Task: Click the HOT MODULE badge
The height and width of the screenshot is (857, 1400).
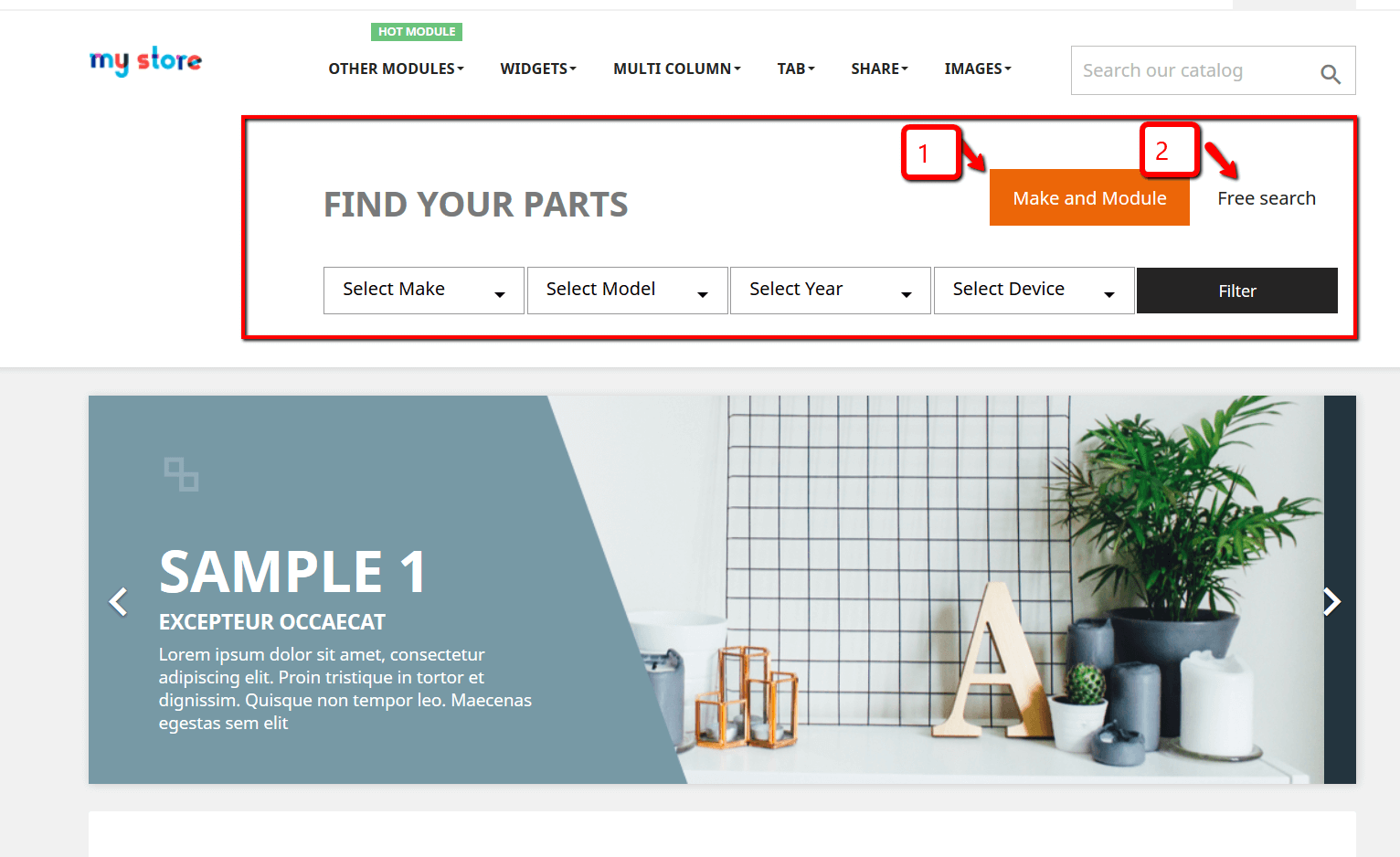Action: 417,32
